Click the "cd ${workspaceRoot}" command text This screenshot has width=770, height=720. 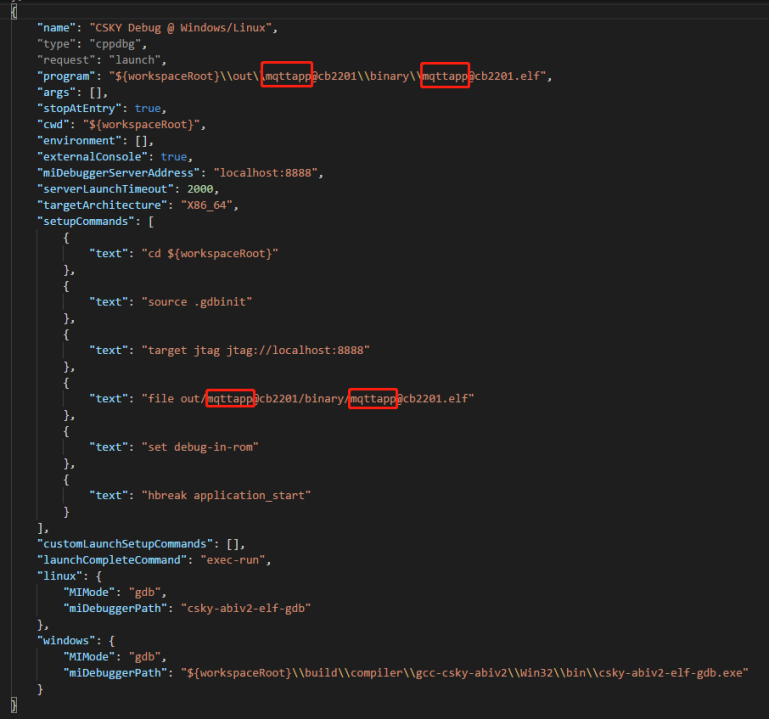210,254
